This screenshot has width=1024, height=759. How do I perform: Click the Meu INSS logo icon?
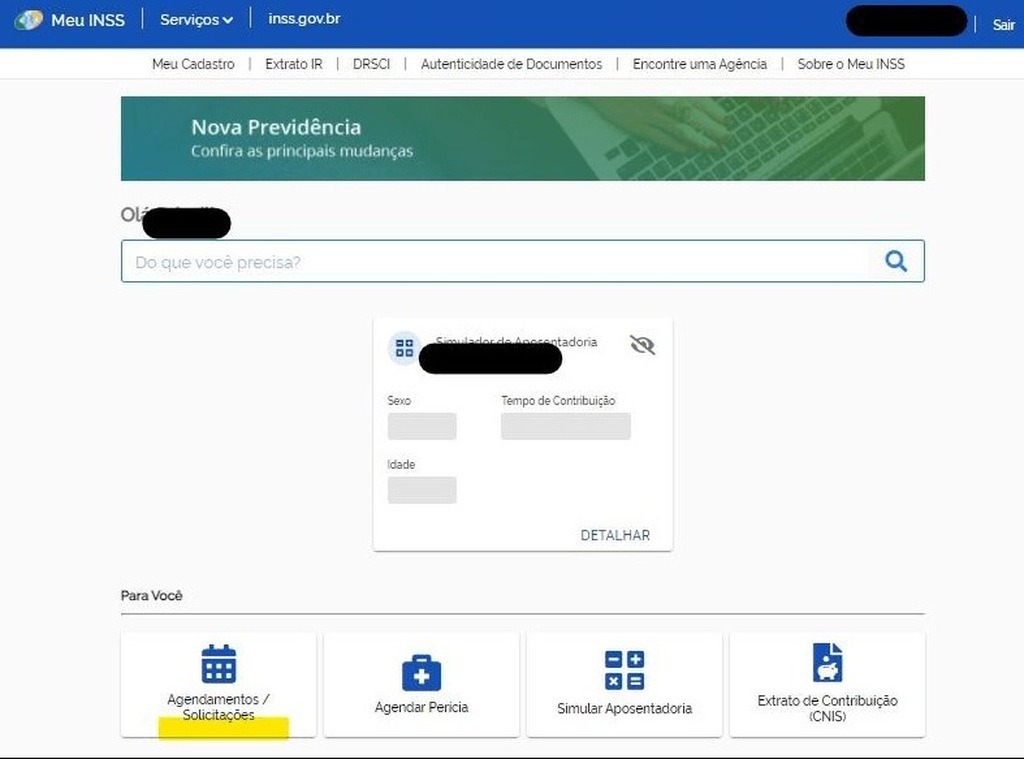pos(29,20)
